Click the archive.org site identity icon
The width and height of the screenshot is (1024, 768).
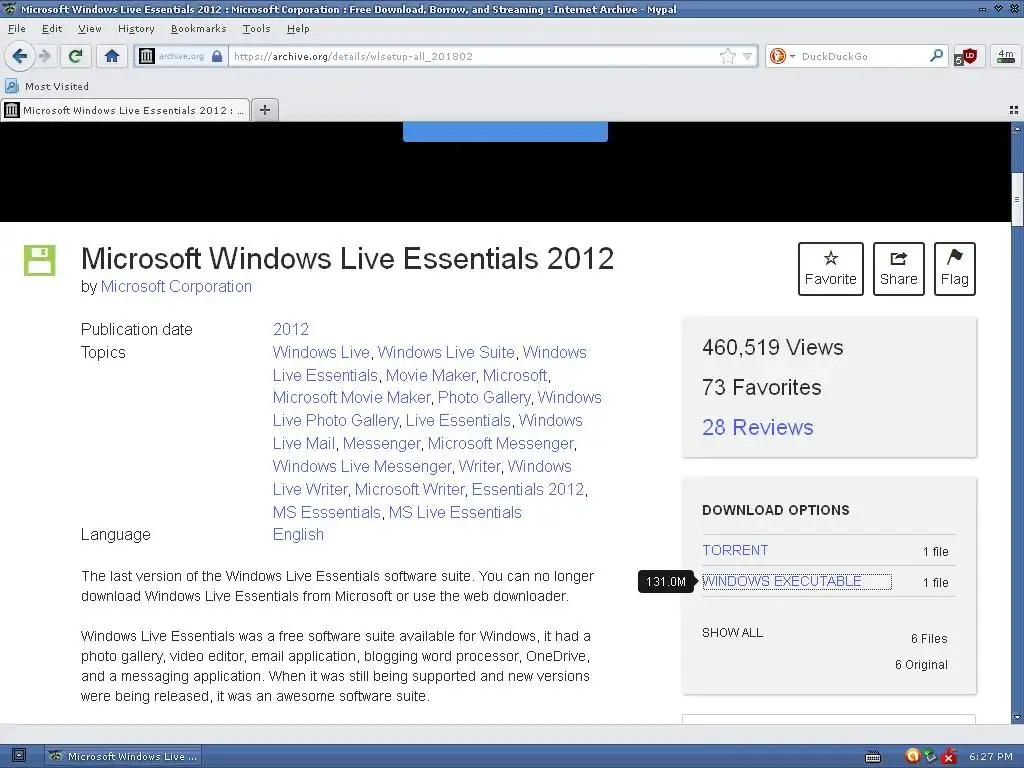click(x=147, y=56)
